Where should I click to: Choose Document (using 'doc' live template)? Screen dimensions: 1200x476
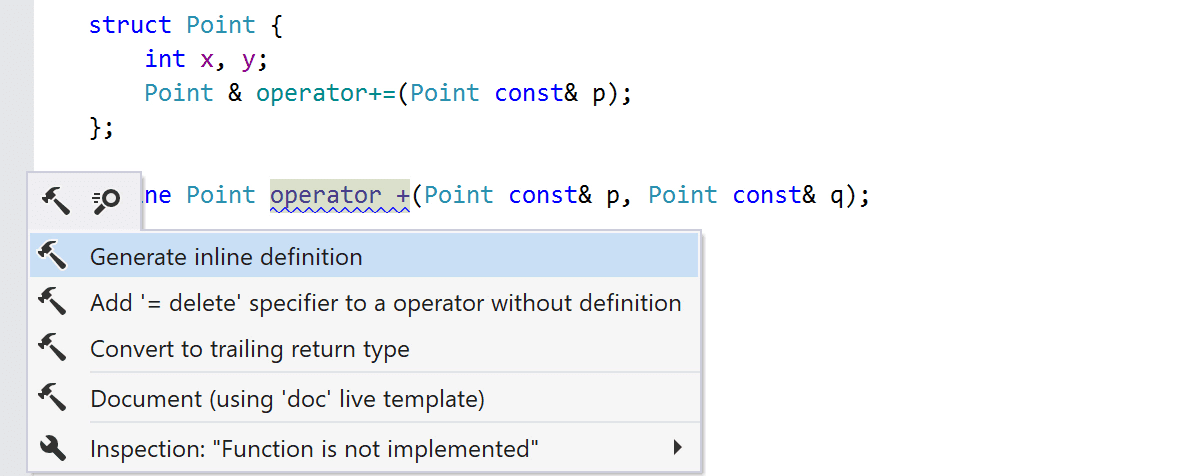coord(364,399)
